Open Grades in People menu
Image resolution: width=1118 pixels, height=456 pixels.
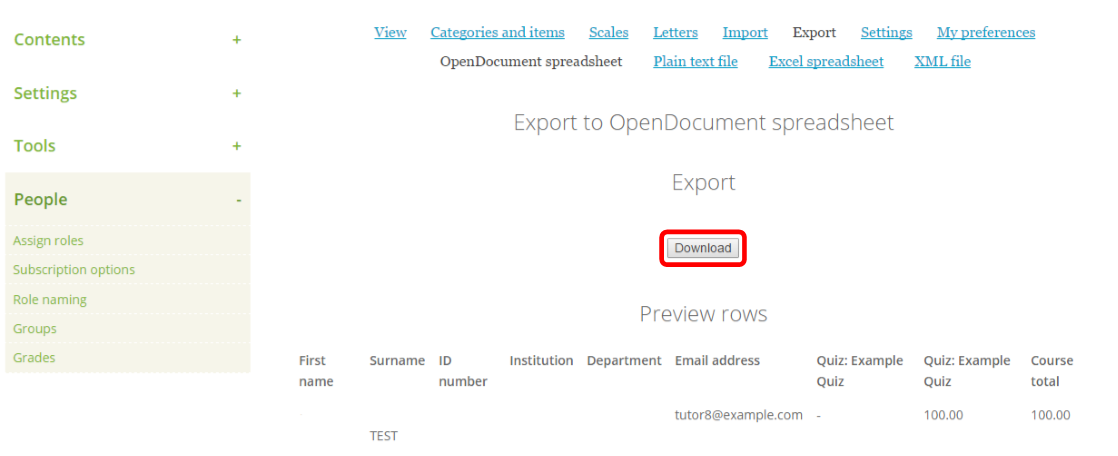tap(34, 358)
